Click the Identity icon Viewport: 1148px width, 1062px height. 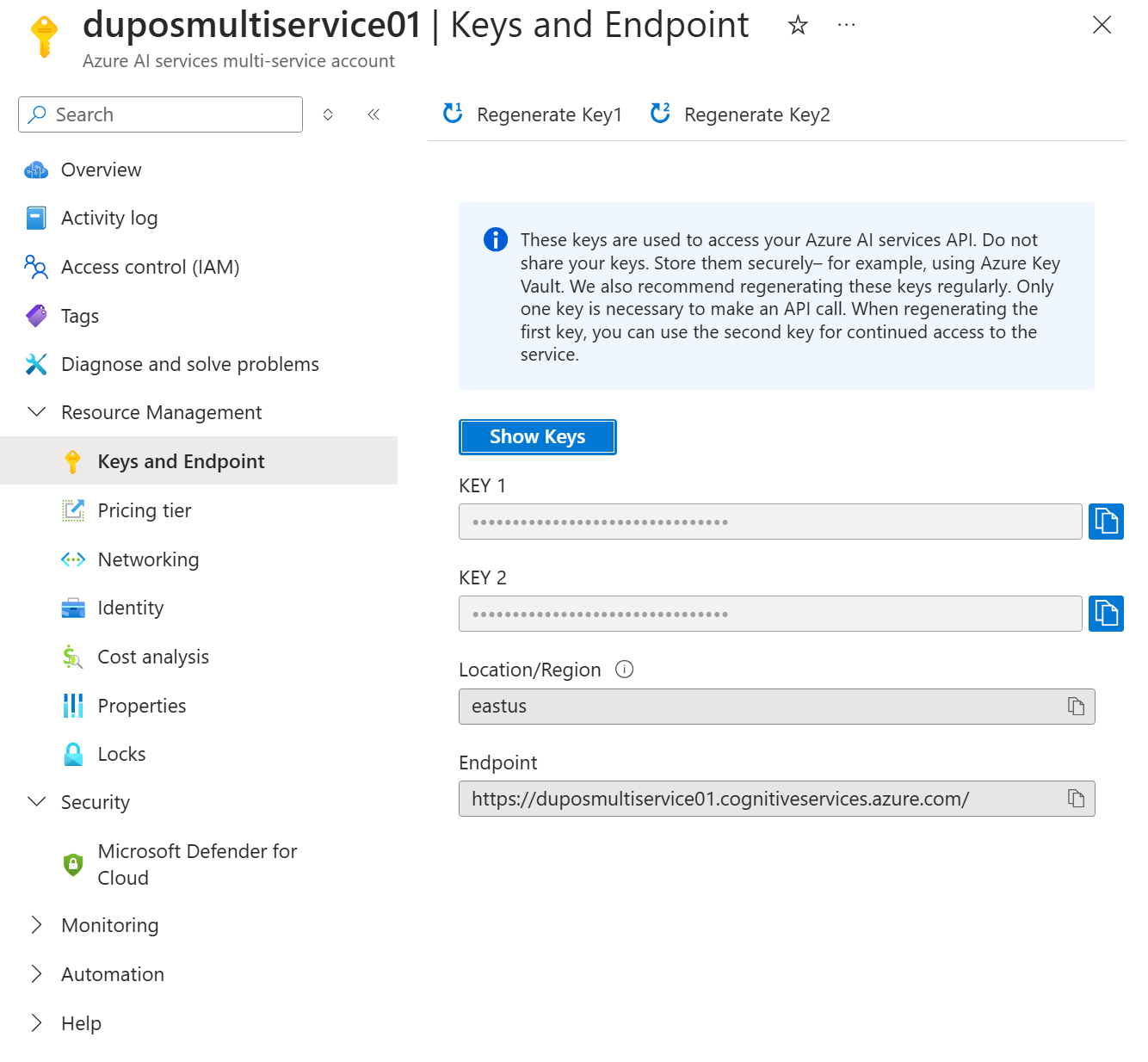click(73, 608)
